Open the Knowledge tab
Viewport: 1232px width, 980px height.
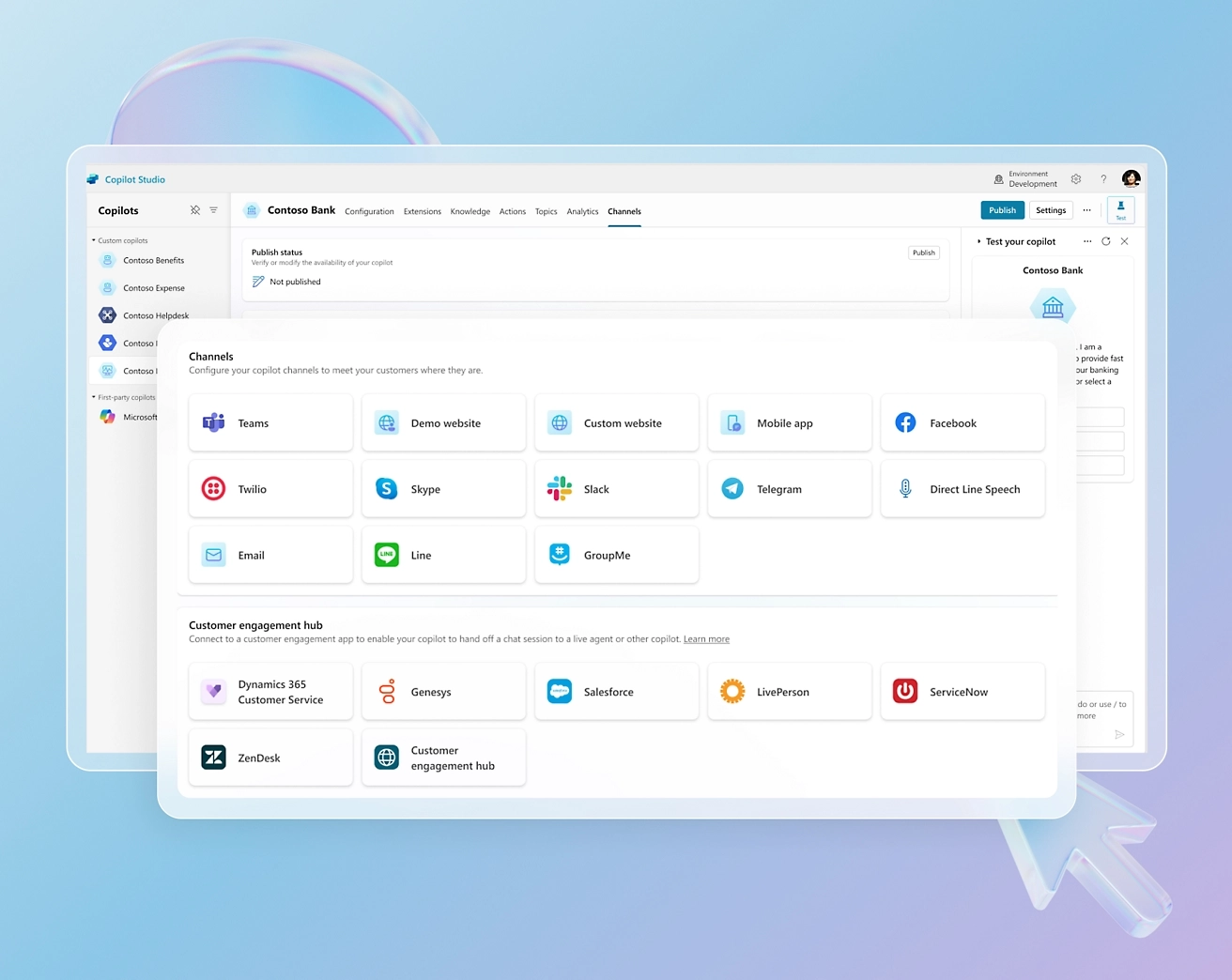click(x=470, y=211)
